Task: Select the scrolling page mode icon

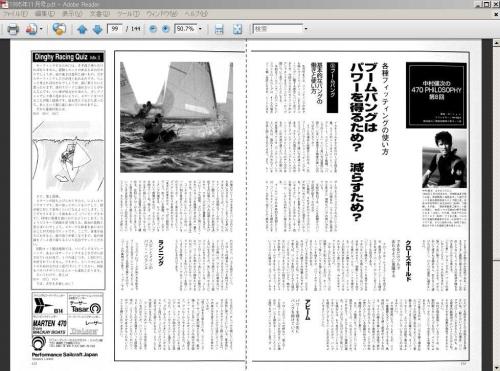Action: [219, 29]
